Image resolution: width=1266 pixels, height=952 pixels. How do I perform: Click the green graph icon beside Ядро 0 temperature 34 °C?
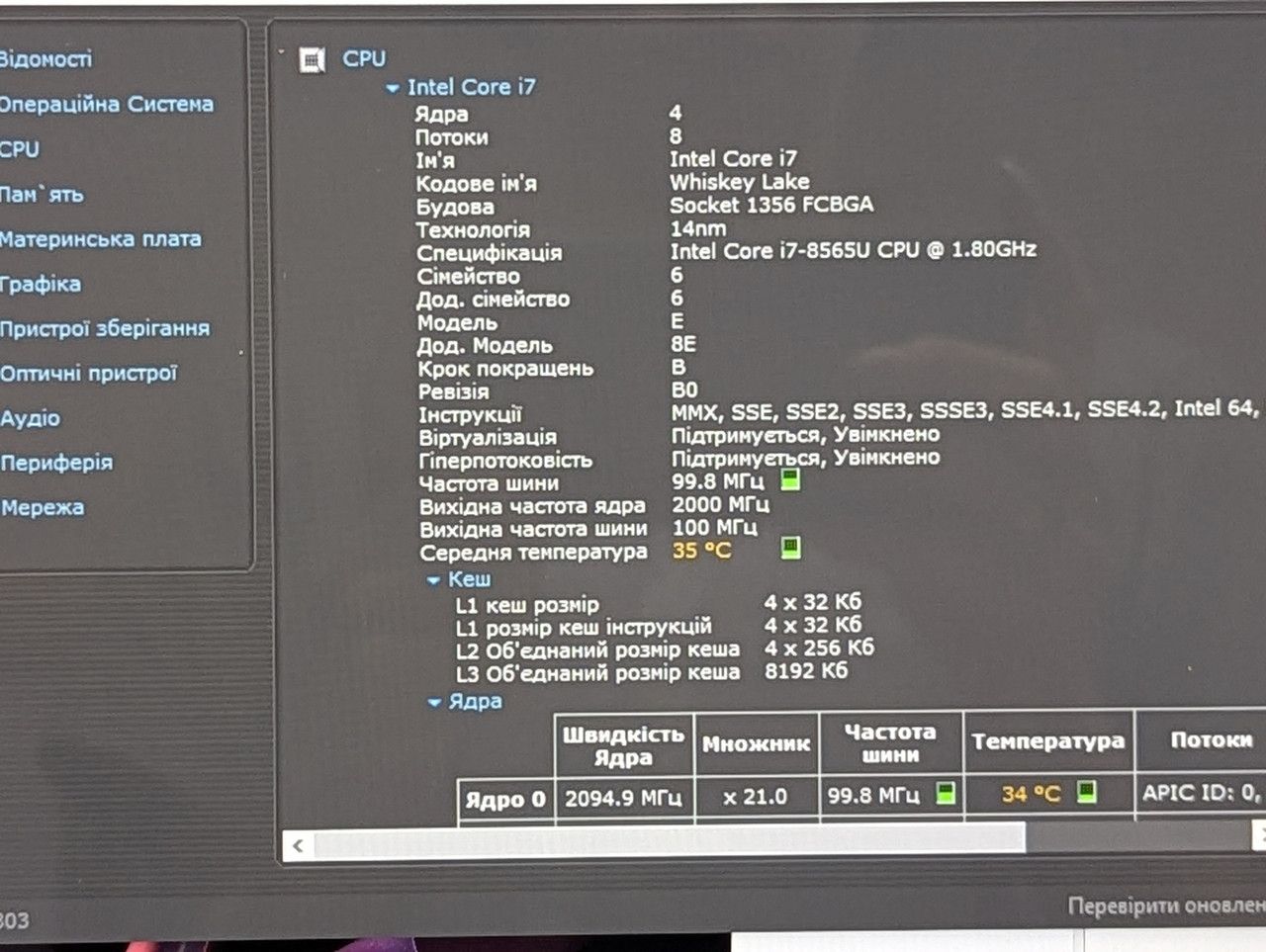pyautogui.click(x=1087, y=792)
